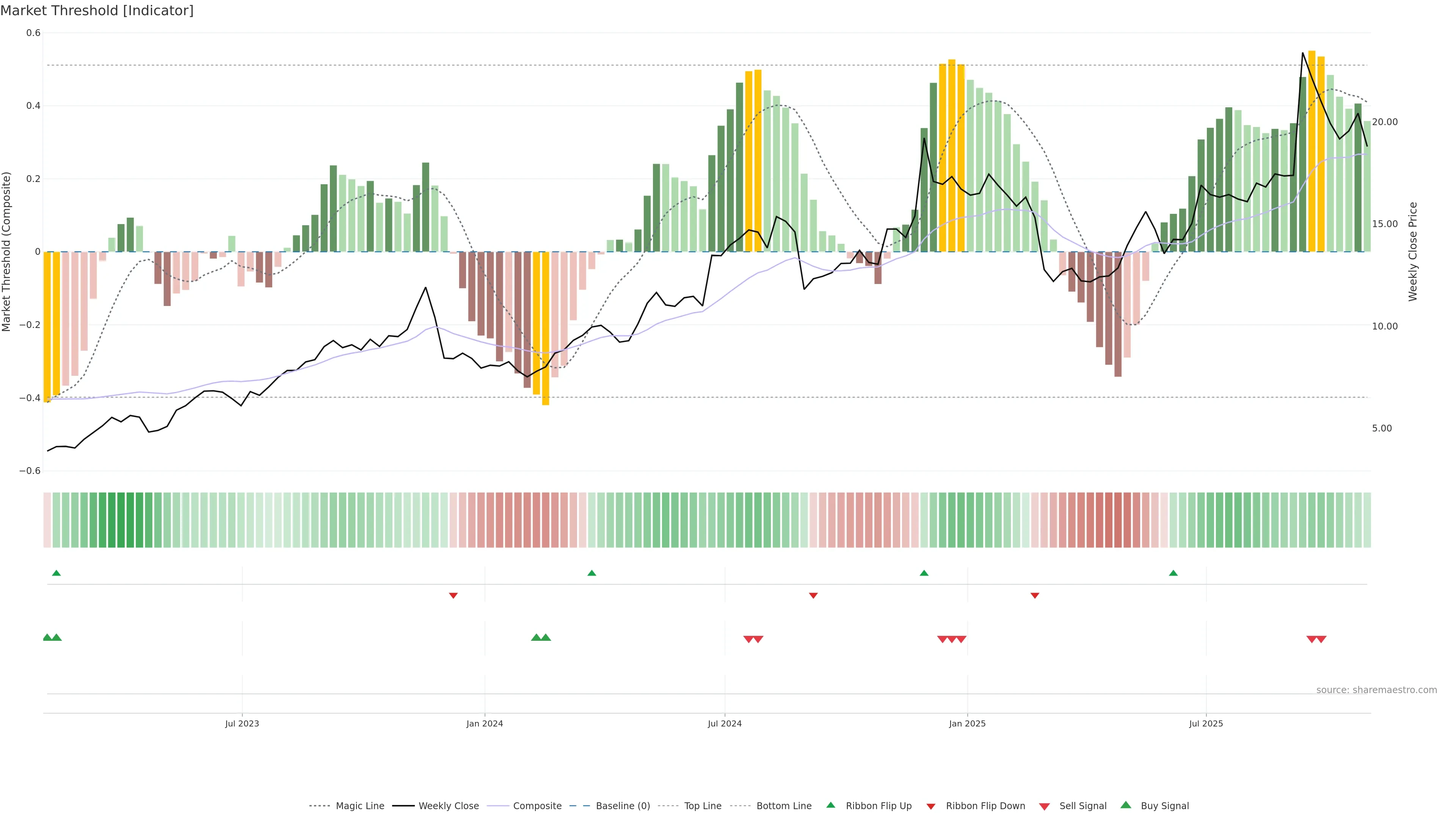This screenshot has width=1456, height=819.
Task: Click the green flip-up marker just before Jul 2025
Action: coord(1174,573)
